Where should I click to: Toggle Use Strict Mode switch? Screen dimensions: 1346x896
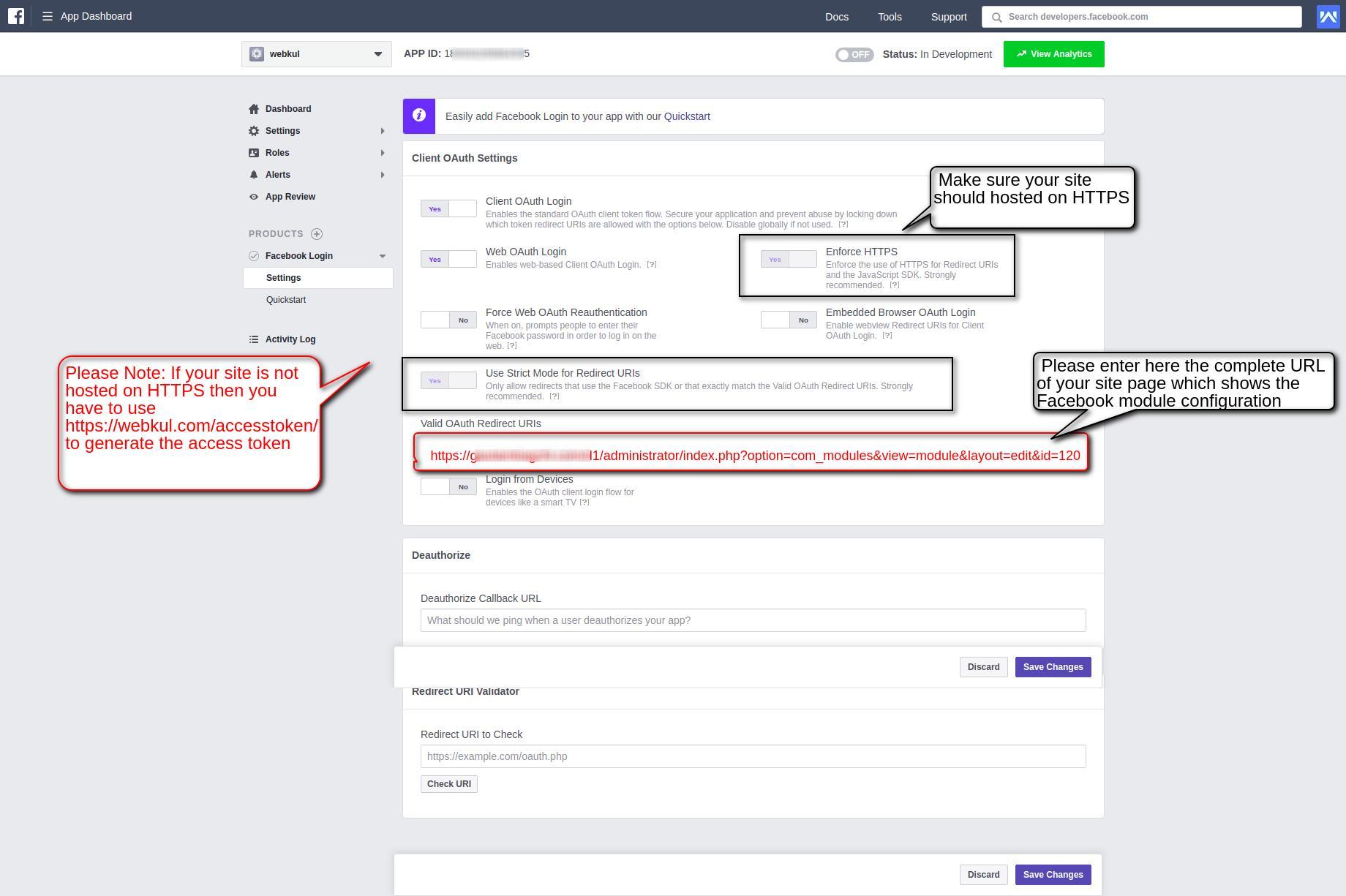(448, 381)
